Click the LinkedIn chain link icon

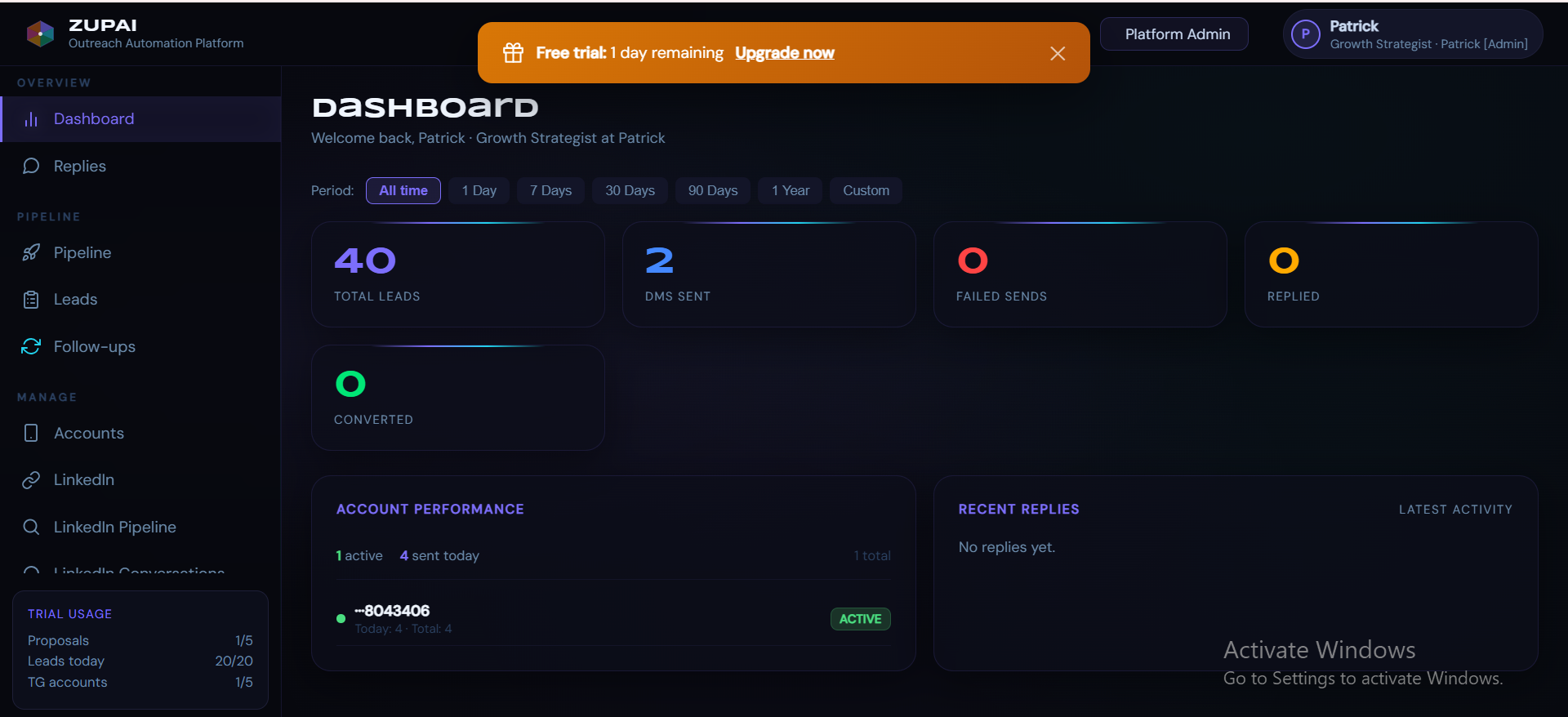pyautogui.click(x=31, y=480)
